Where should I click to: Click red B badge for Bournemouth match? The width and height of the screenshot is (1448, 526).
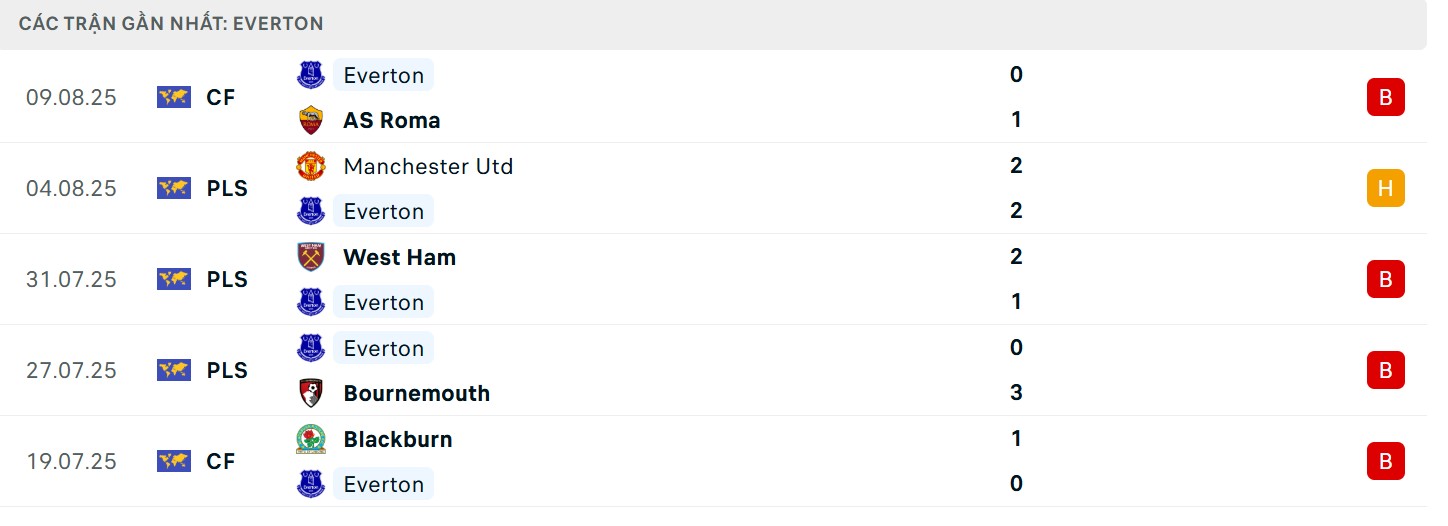point(1385,370)
